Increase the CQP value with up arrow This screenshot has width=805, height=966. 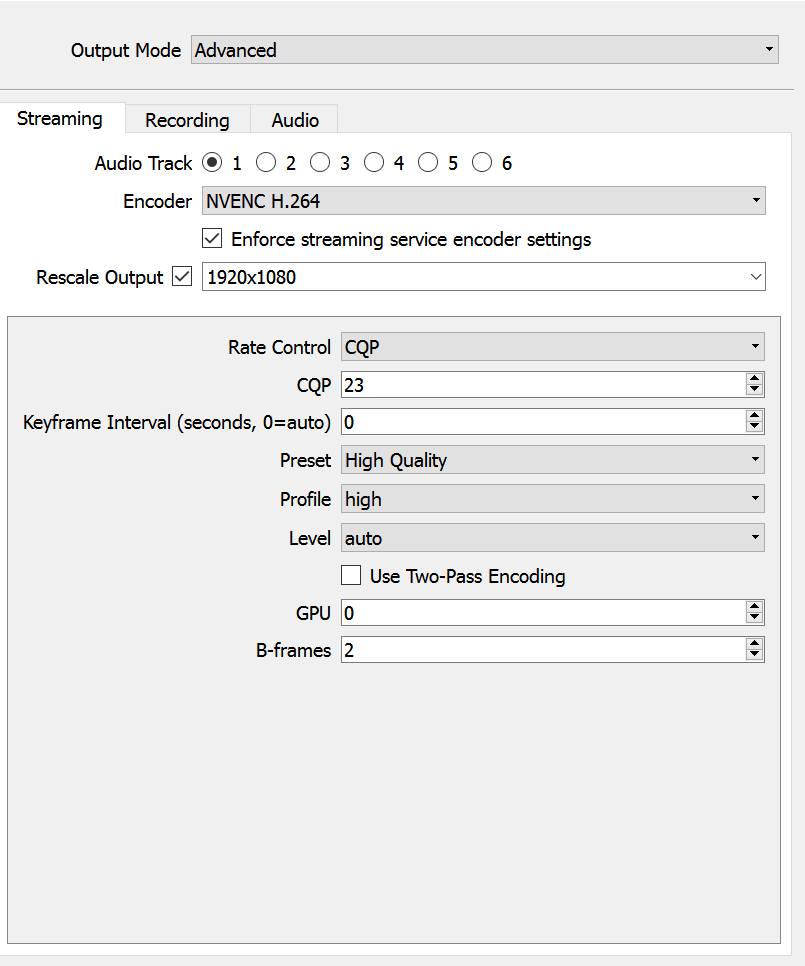(x=754, y=379)
